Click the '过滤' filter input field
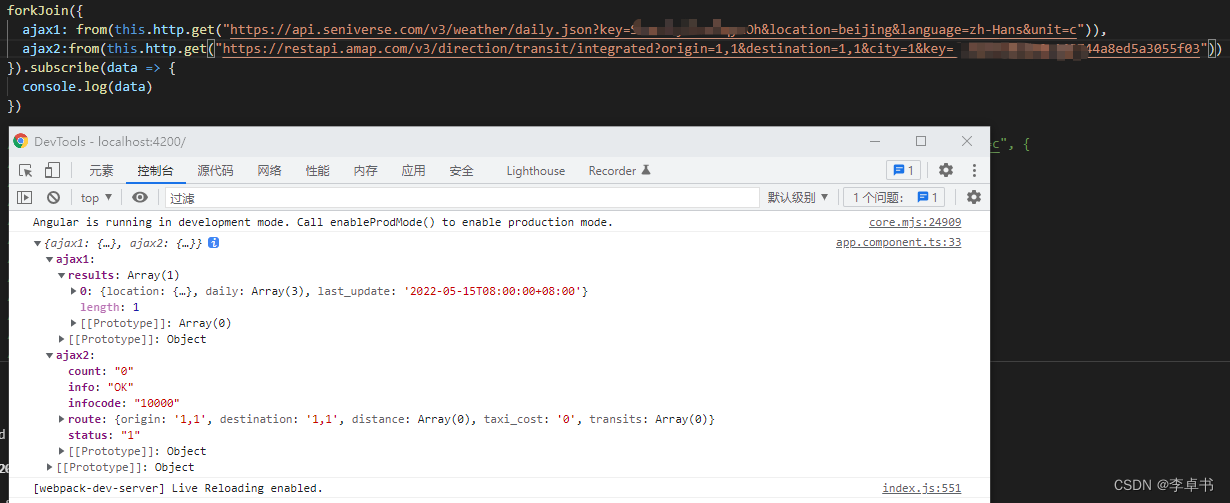Viewport: 1230px width, 503px height. coord(462,198)
